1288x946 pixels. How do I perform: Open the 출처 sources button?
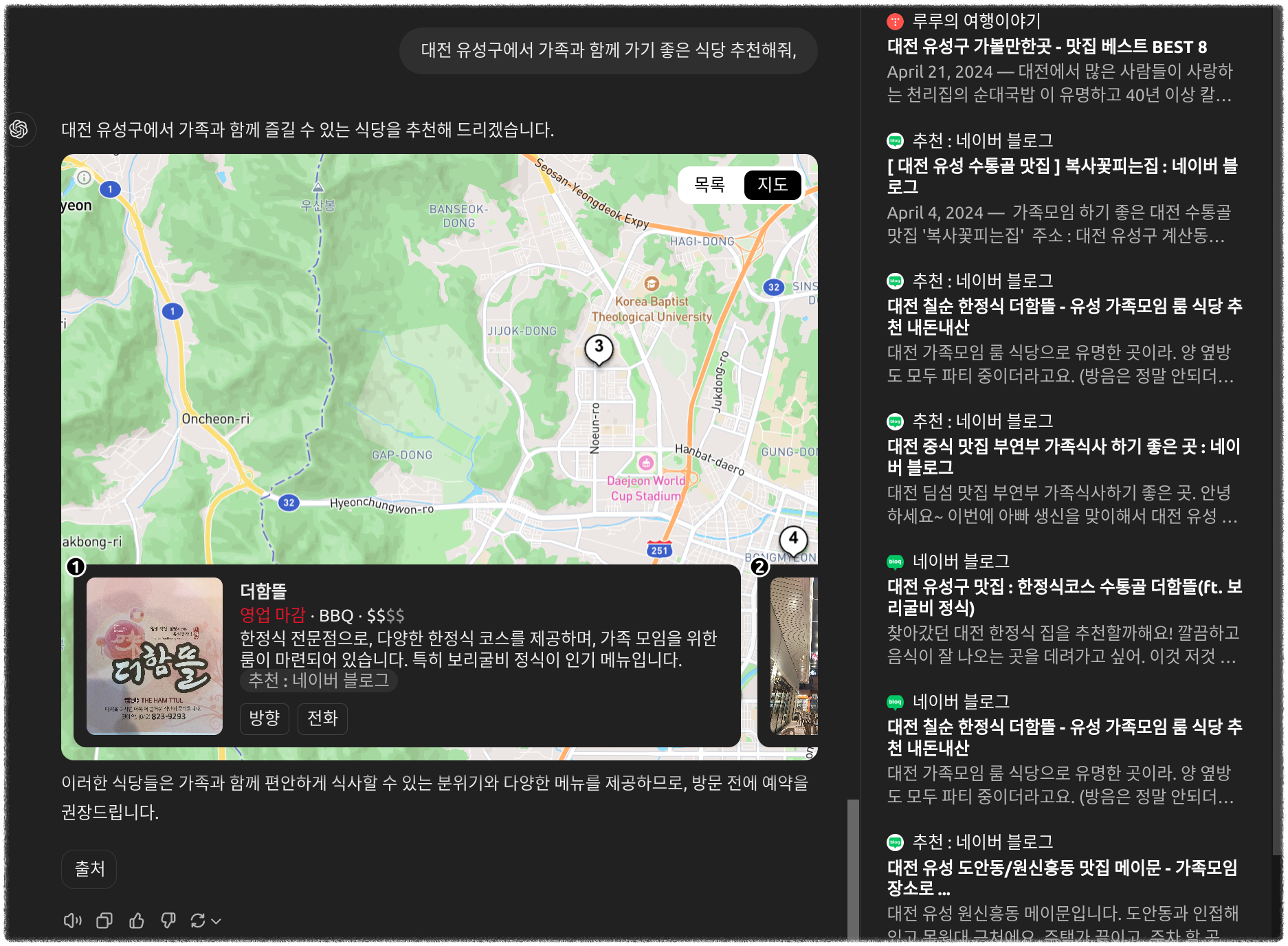tap(89, 869)
